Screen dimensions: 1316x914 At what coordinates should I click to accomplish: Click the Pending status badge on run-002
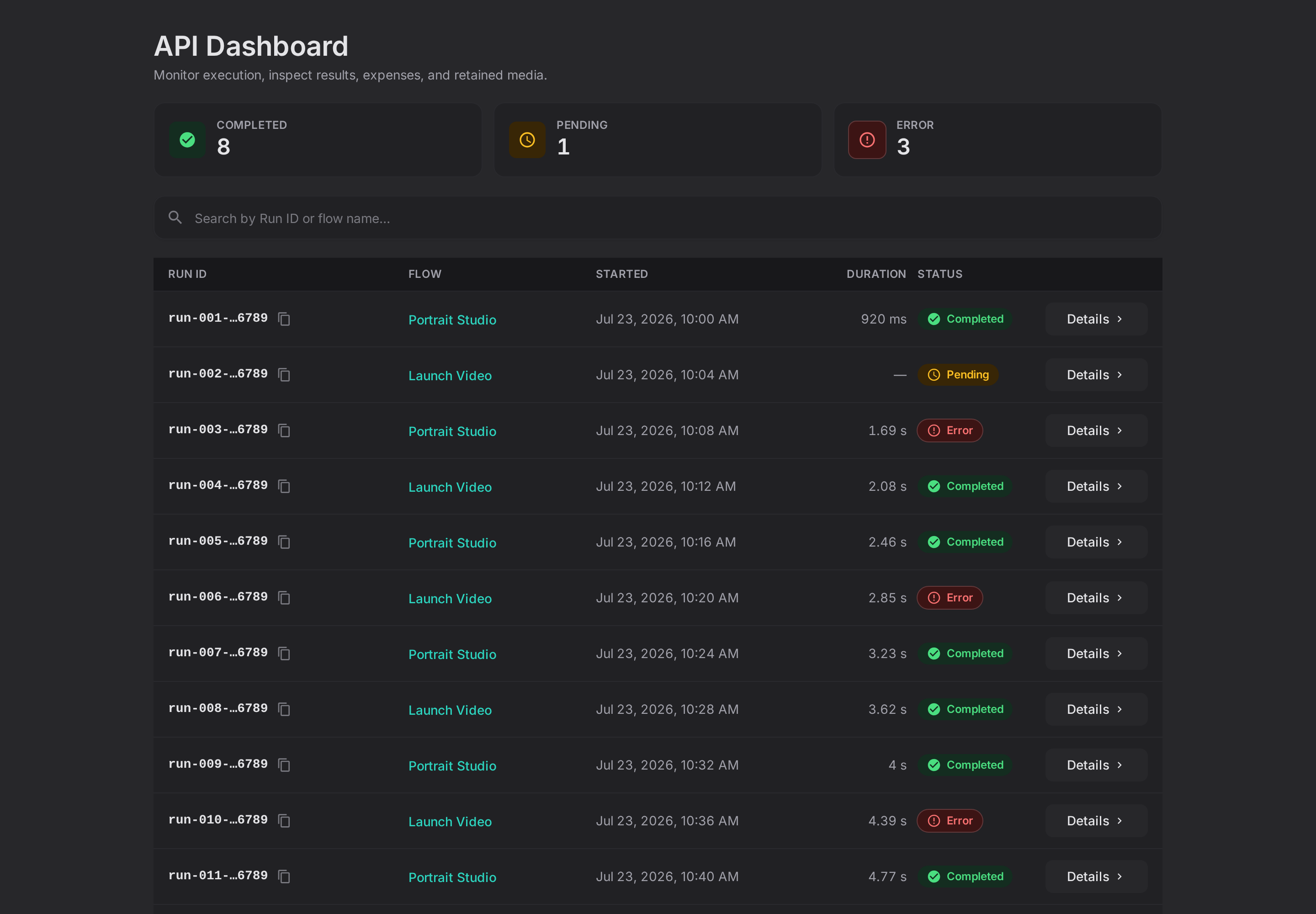point(957,375)
